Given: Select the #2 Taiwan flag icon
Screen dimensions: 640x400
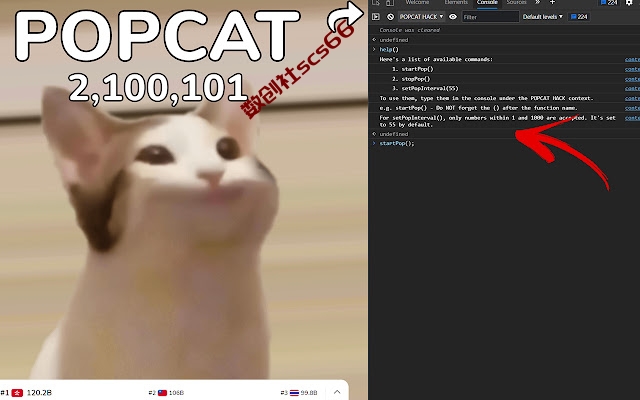Looking at the screenshot, I should click(x=162, y=393).
